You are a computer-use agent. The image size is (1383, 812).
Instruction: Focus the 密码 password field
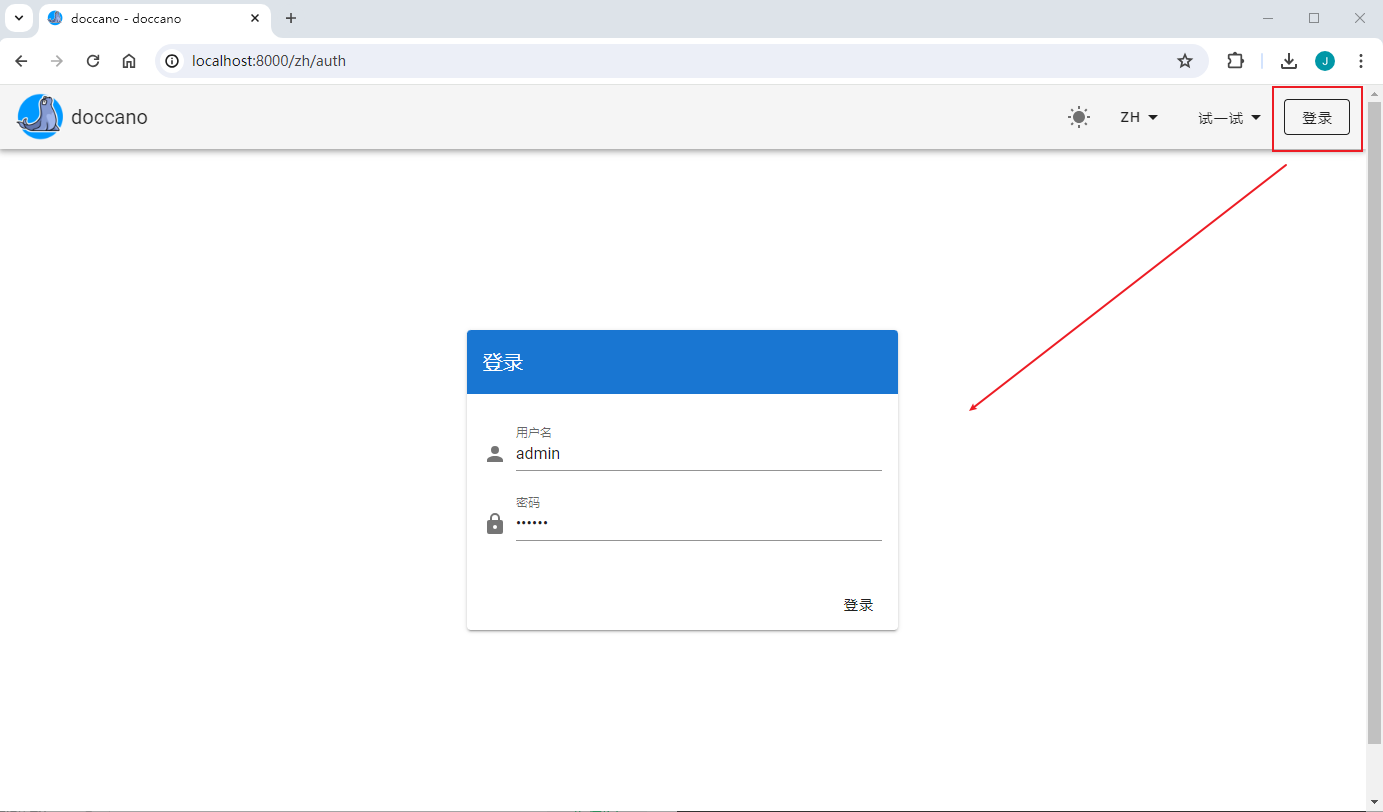click(698, 523)
